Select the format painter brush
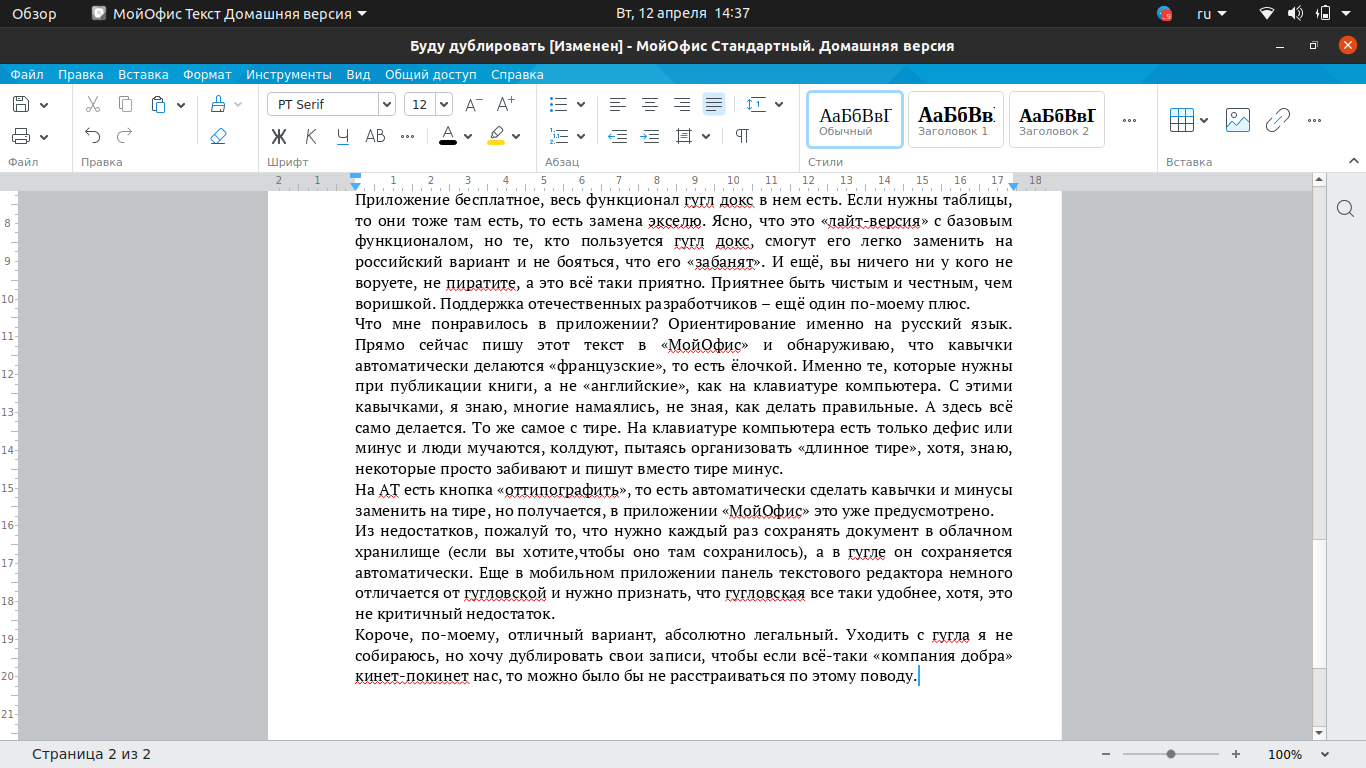Image resolution: width=1366 pixels, height=768 pixels. point(218,104)
